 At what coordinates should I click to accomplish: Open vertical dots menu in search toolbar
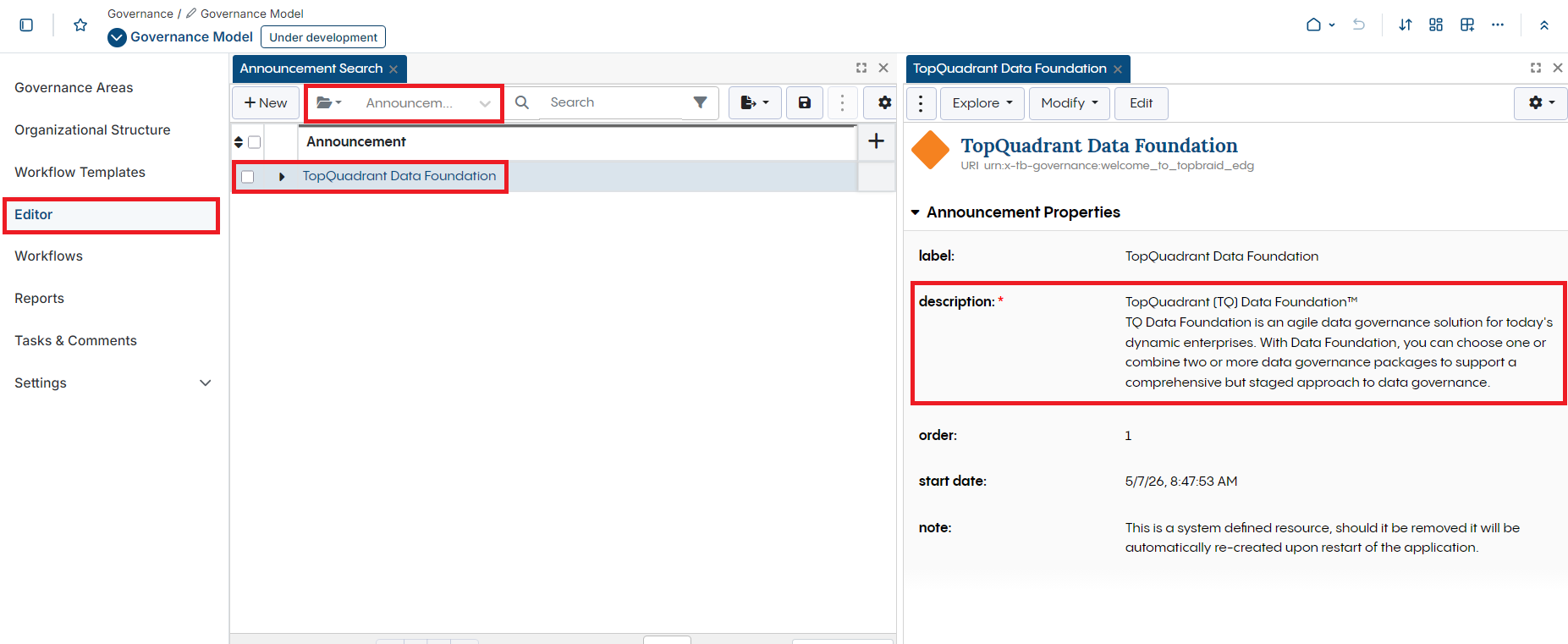click(x=842, y=103)
